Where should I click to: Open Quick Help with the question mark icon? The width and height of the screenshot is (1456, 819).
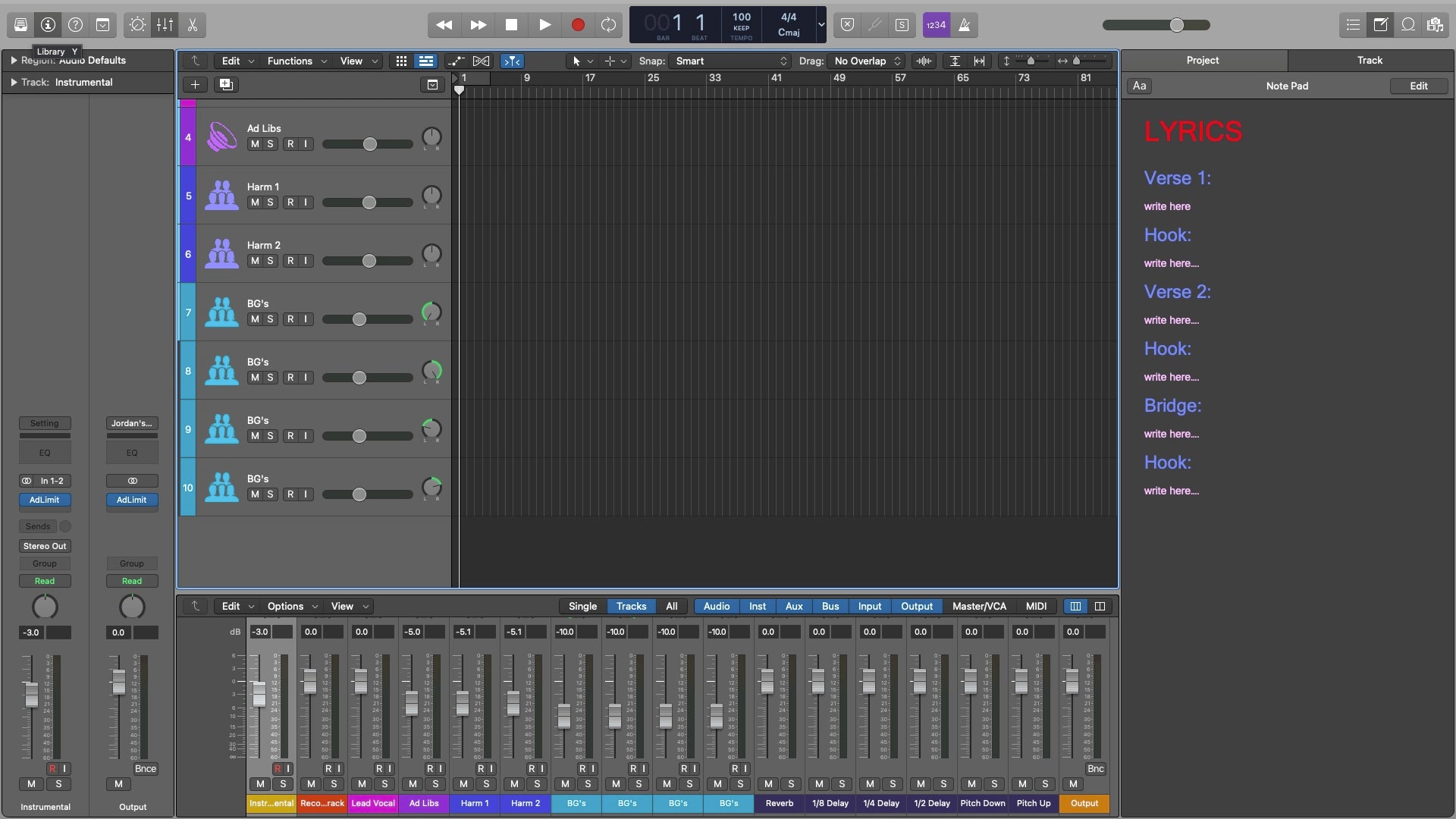[x=75, y=25]
